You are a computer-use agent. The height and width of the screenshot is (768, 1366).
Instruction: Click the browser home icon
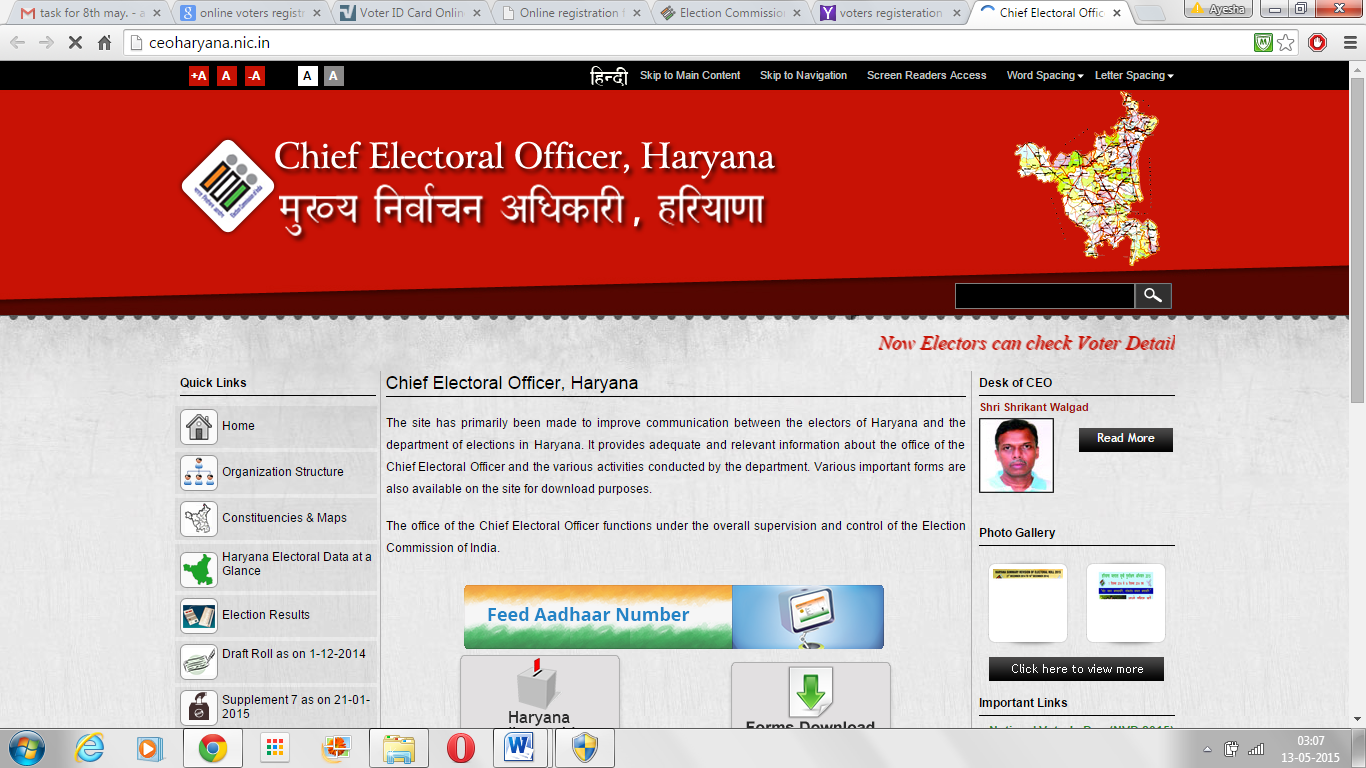click(x=104, y=43)
